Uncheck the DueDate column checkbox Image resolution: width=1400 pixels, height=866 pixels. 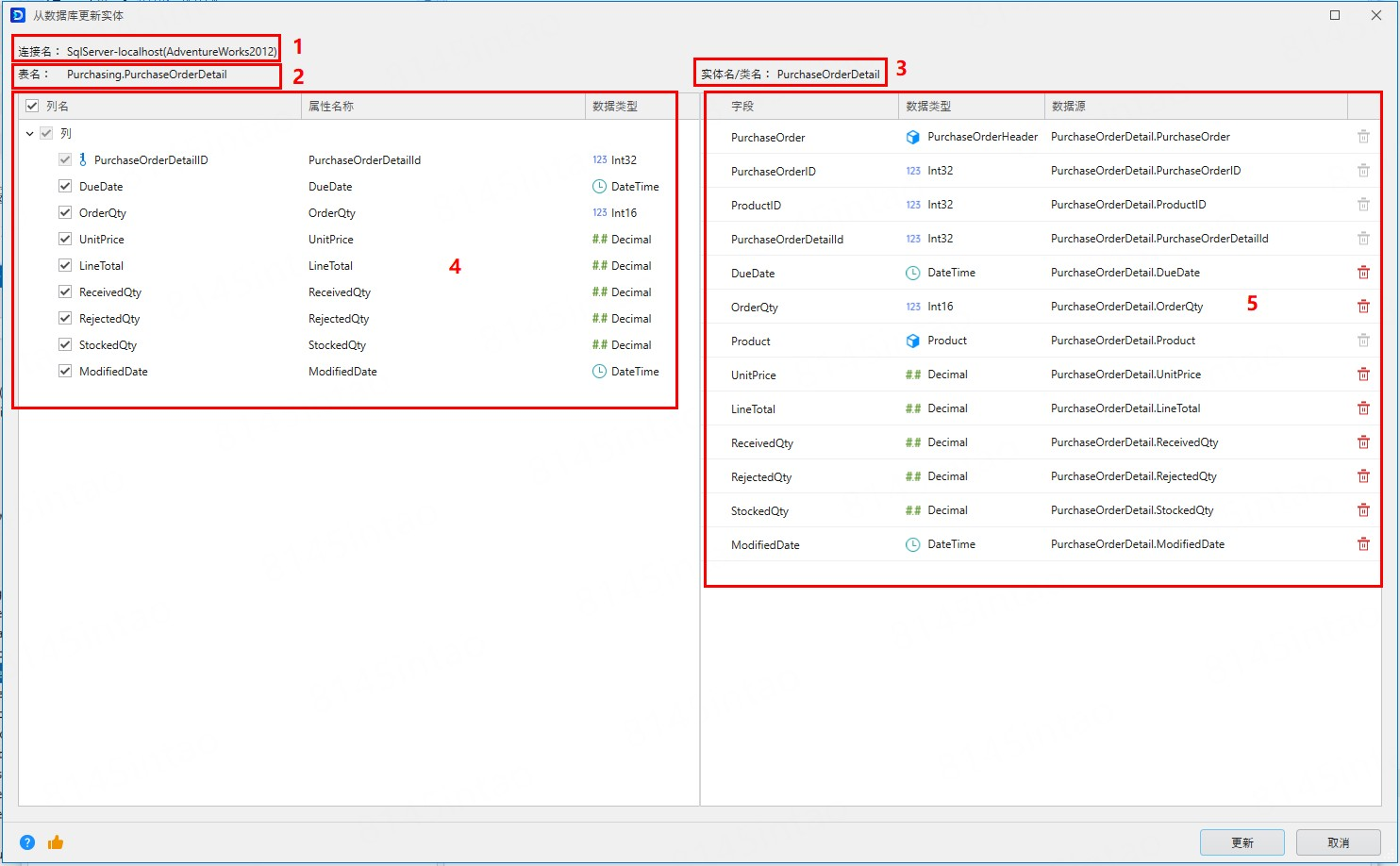(65, 187)
